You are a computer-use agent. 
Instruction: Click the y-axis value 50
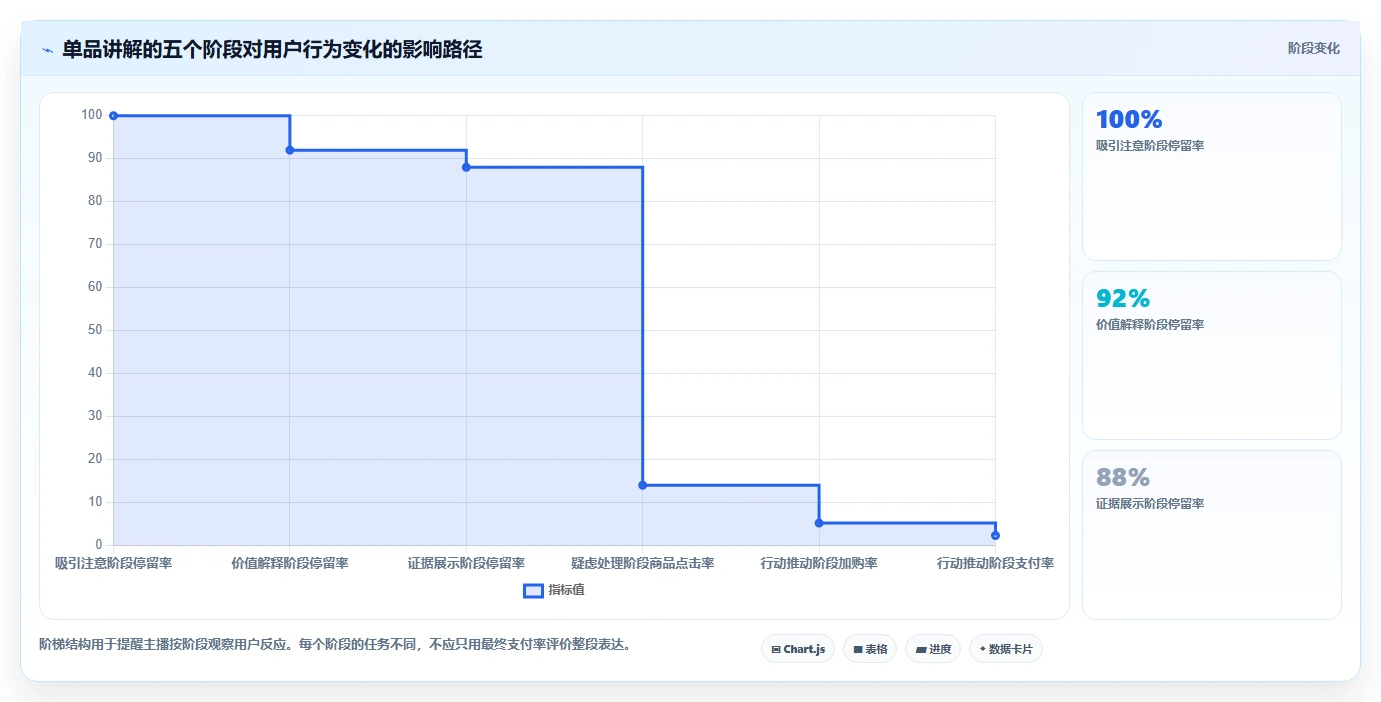point(95,330)
